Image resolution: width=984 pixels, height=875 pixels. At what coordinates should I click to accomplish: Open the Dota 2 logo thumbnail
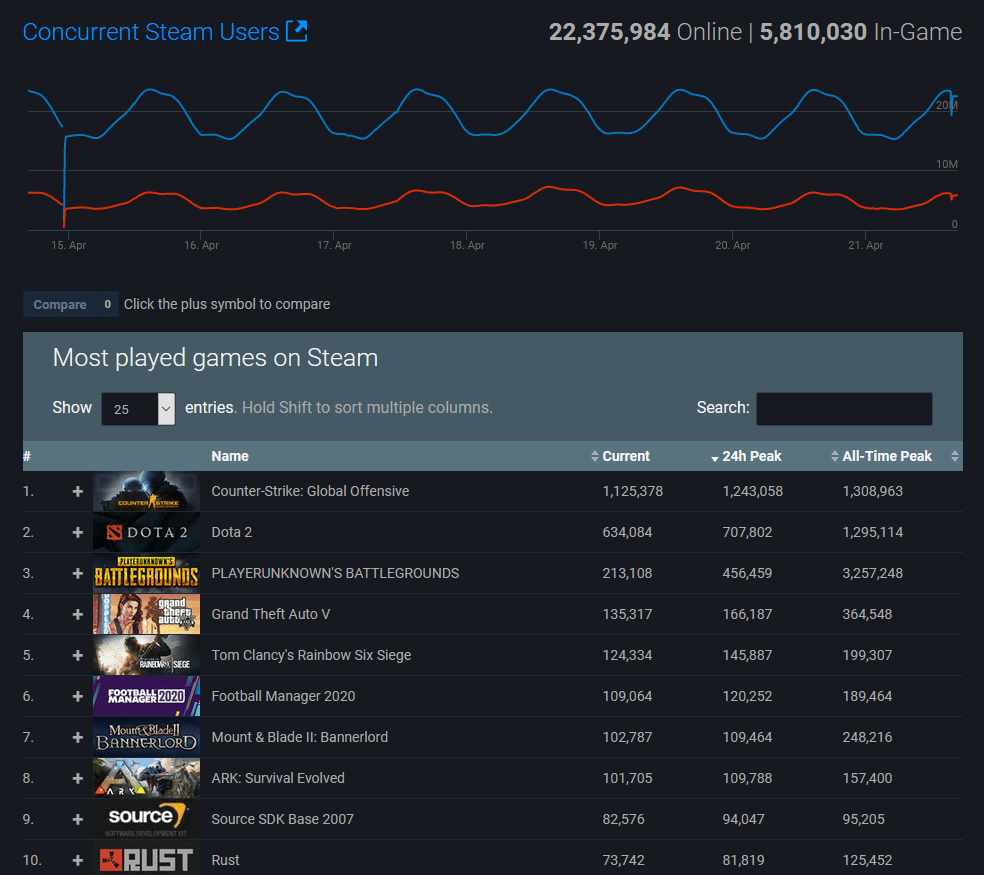[146, 532]
